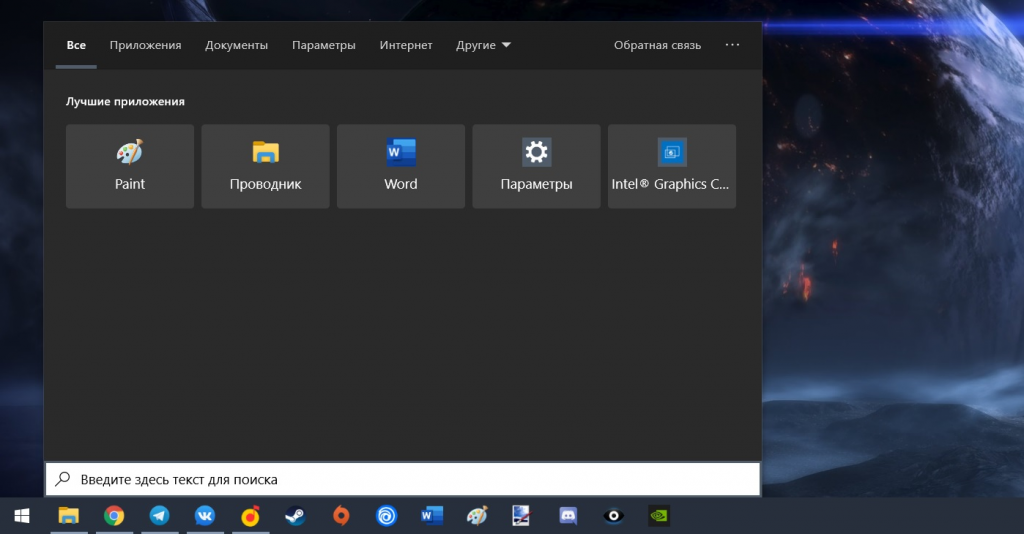Open the Word tile in search results
Screen dimensions: 1024x534
[x=400, y=166]
